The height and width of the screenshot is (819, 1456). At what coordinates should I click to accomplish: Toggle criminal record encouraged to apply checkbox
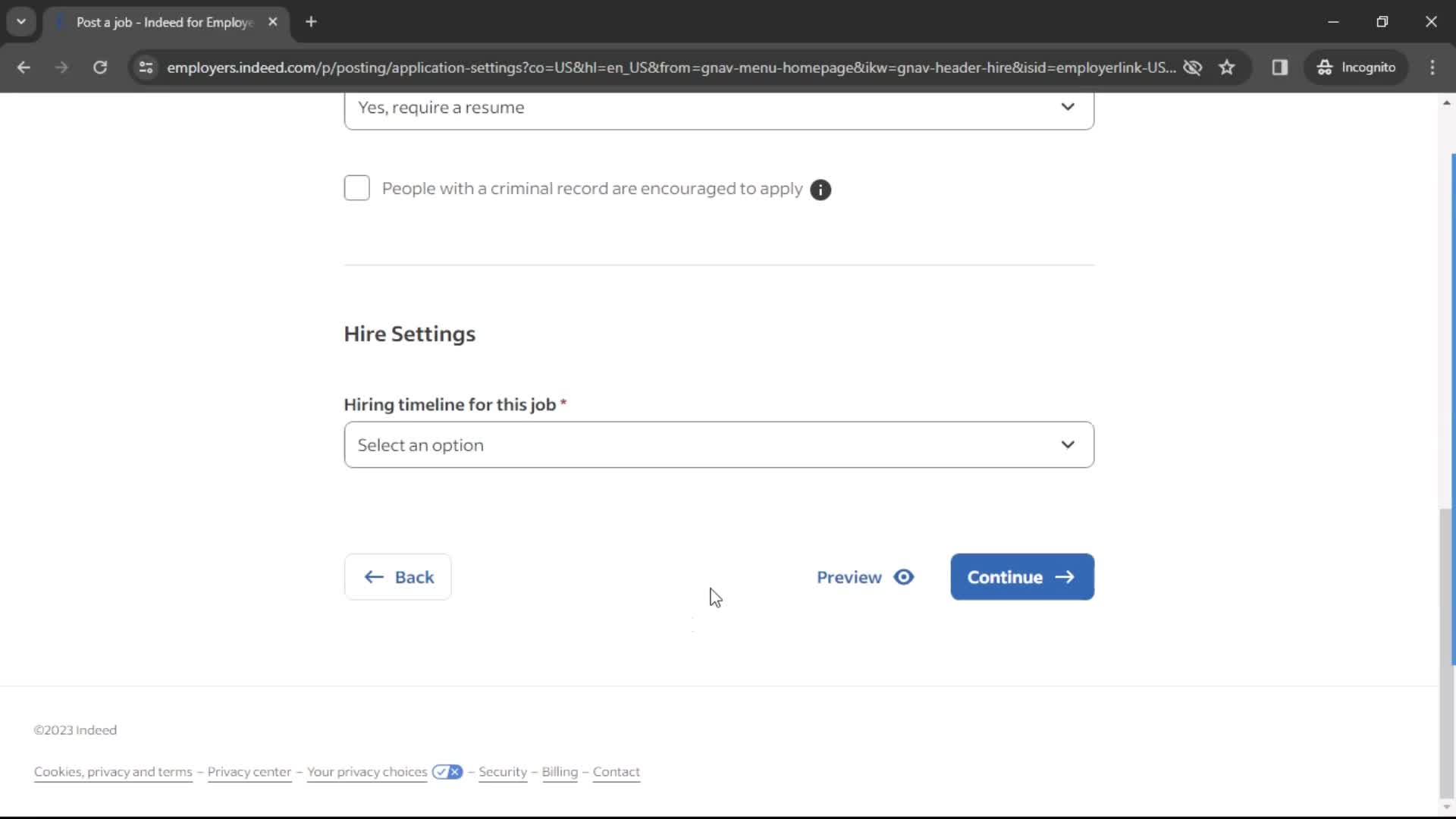[357, 189]
